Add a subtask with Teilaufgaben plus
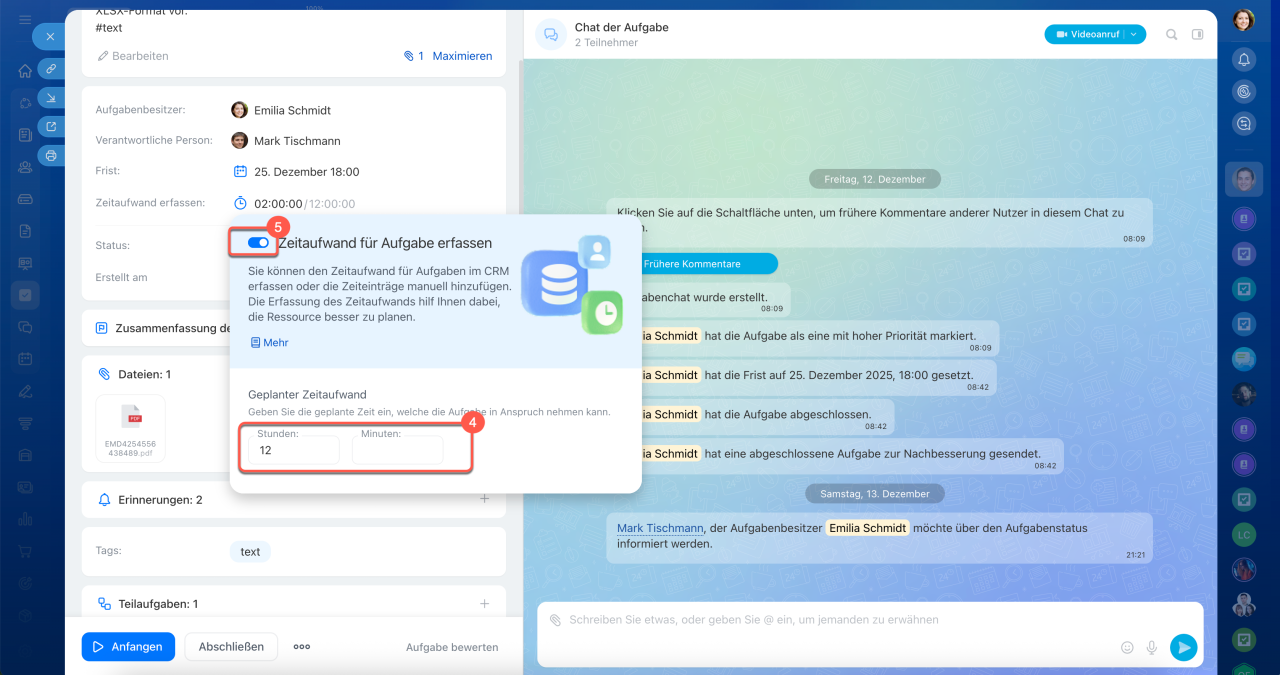 click(485, 604)
